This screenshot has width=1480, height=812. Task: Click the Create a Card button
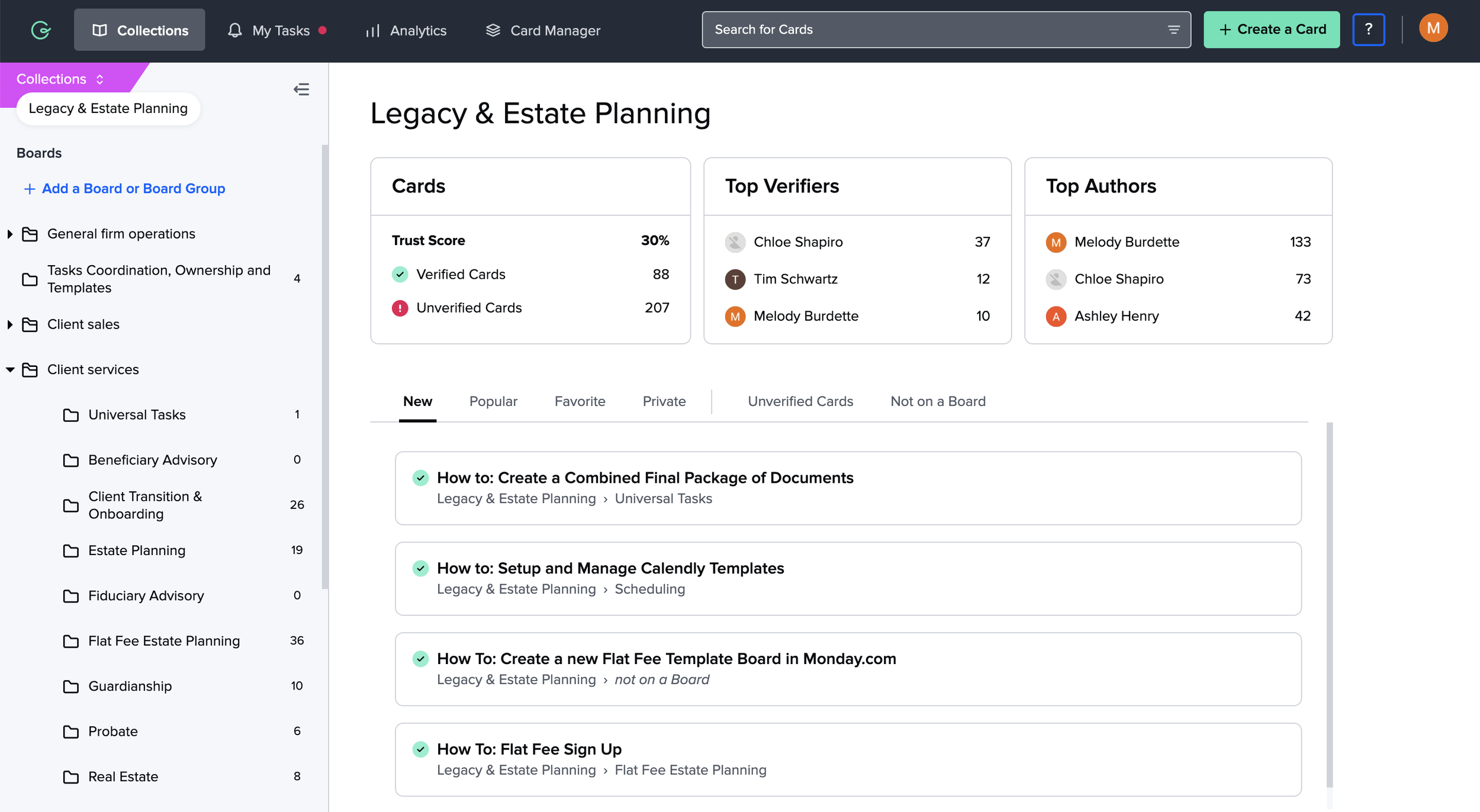click(1271, 30)
